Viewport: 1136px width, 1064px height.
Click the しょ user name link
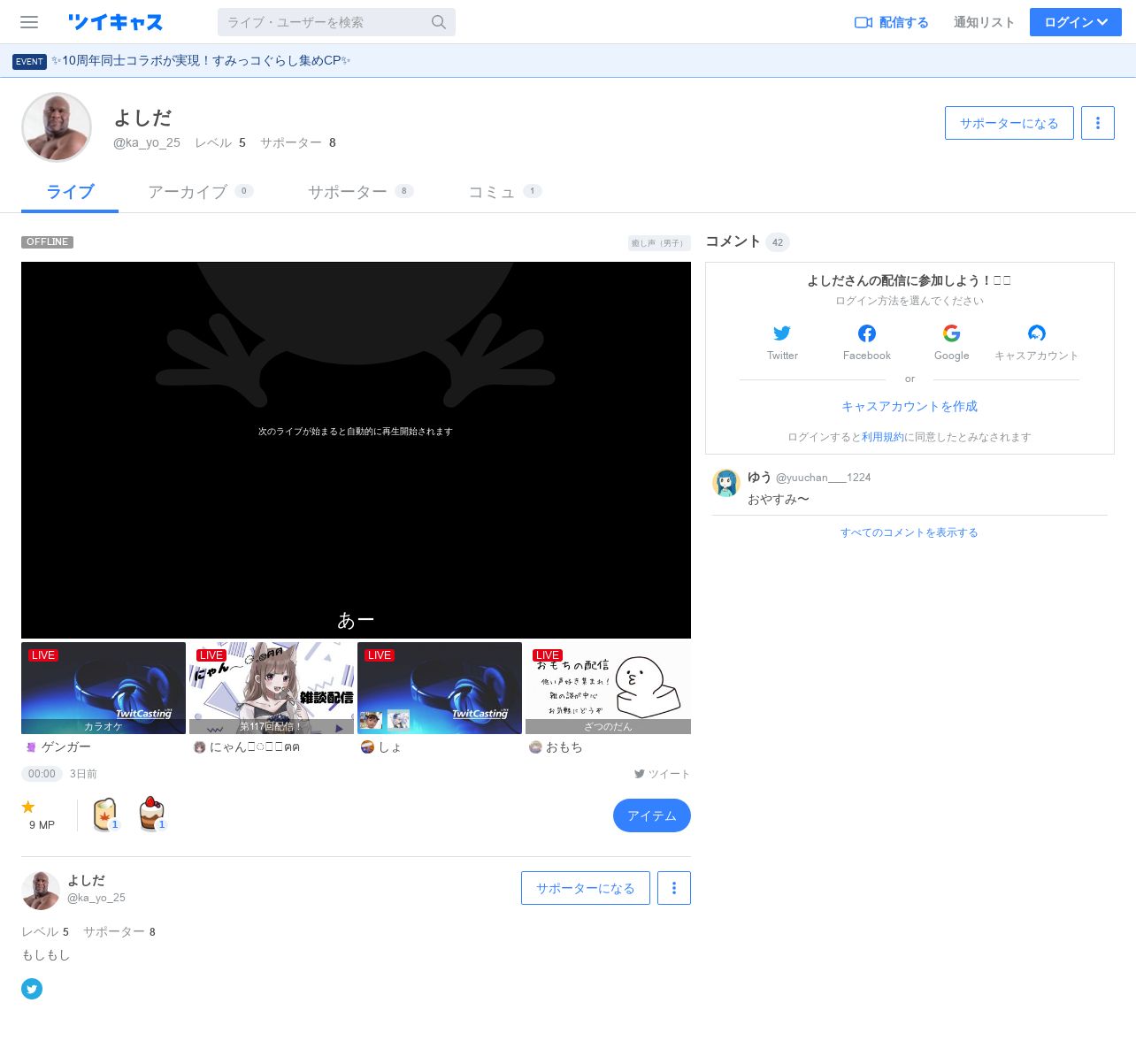point(390,747)
